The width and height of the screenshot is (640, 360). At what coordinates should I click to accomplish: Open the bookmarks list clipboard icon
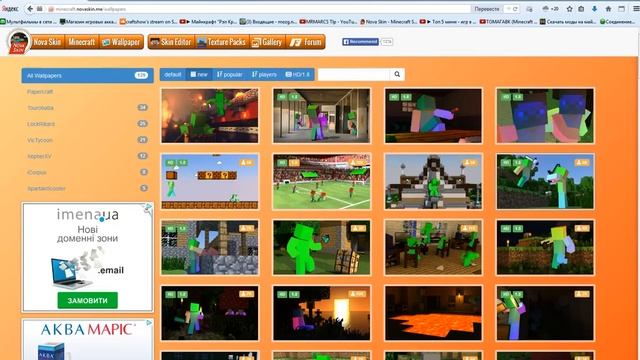(x=581, y=9)
